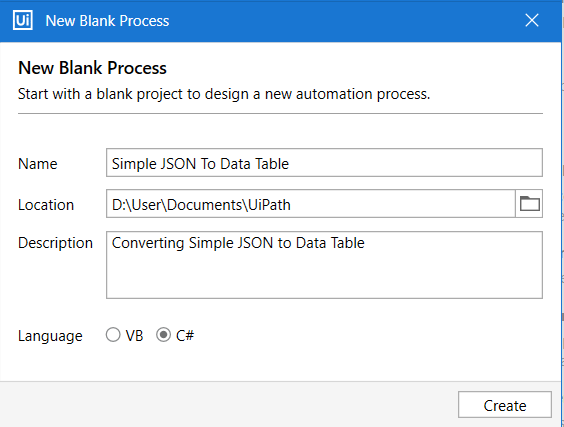Click into the Location path field
The image size is (564, 427).
click(x=311, y=204)
